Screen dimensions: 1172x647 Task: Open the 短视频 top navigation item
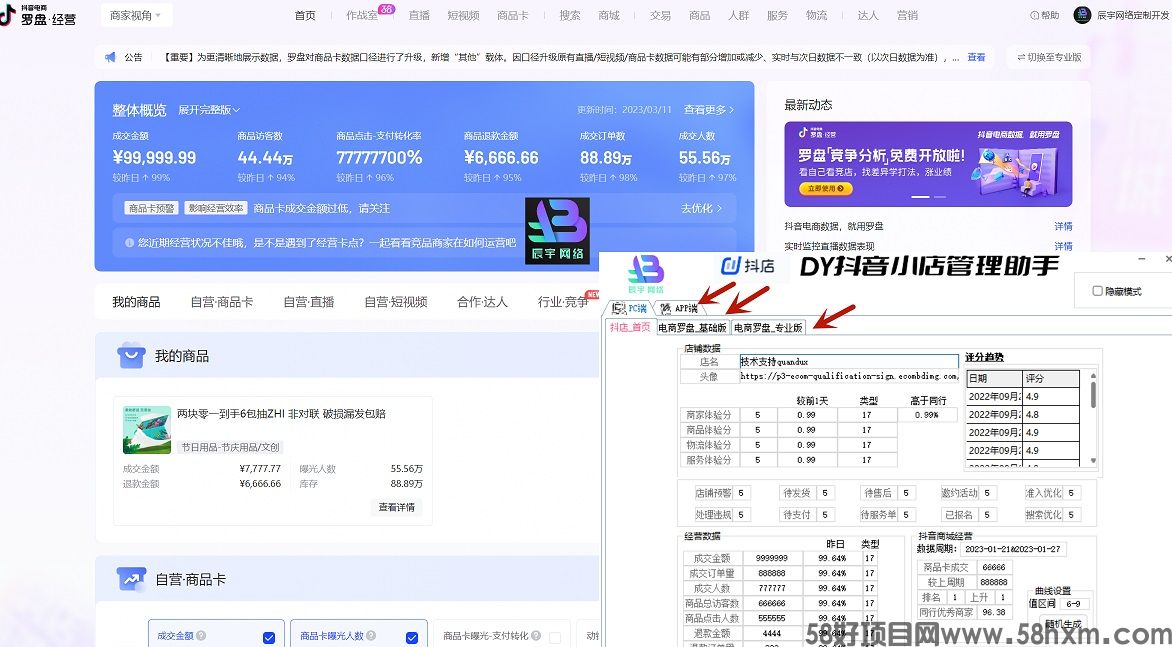coord(463,15)
